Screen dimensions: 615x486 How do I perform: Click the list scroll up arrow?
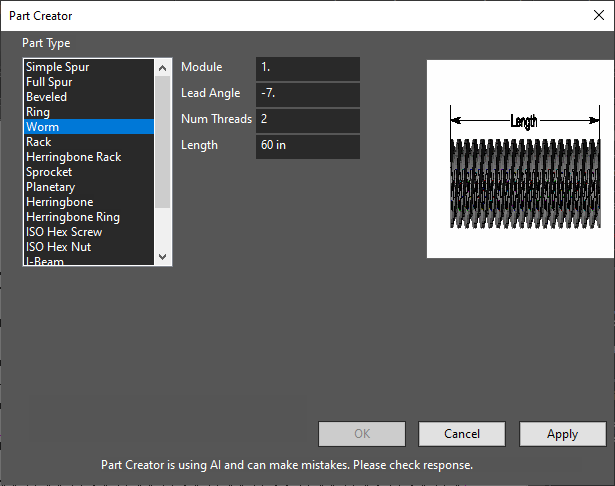pos(162,68)
